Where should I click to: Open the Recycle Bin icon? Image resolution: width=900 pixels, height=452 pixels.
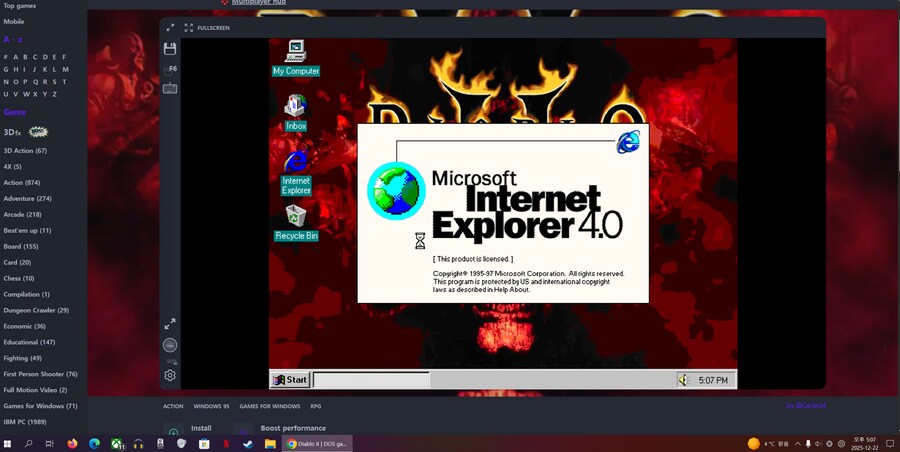click(x=295, y=217)
